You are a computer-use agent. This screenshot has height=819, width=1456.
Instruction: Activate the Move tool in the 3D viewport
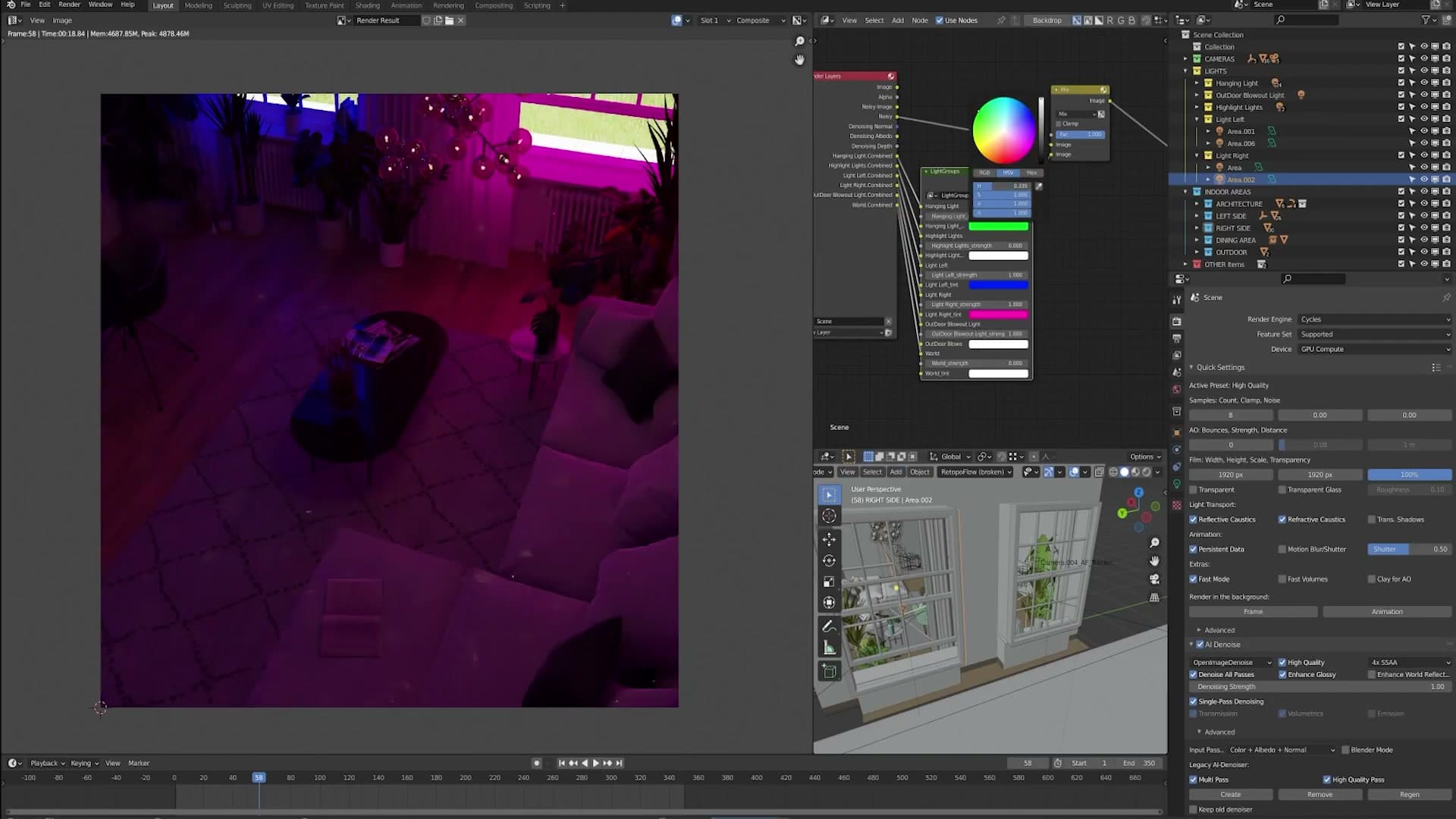click(x=829, y=539)
